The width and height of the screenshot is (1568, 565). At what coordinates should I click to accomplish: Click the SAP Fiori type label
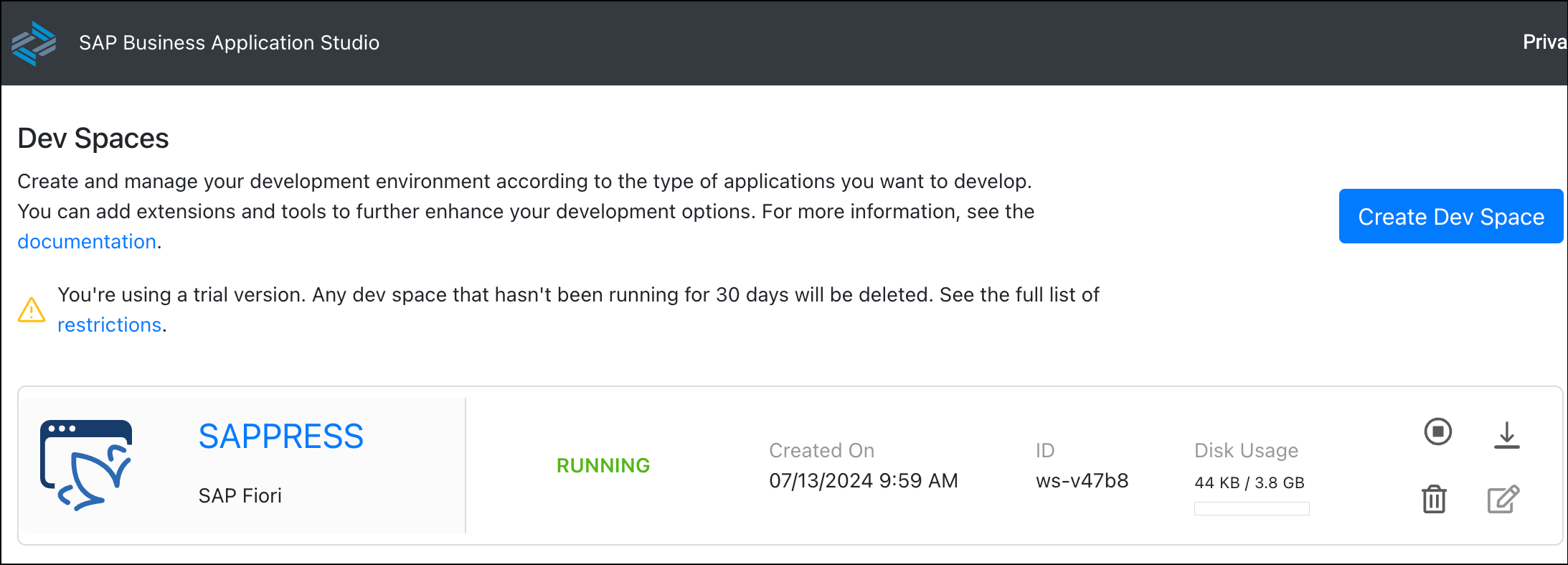pos(240,496)
